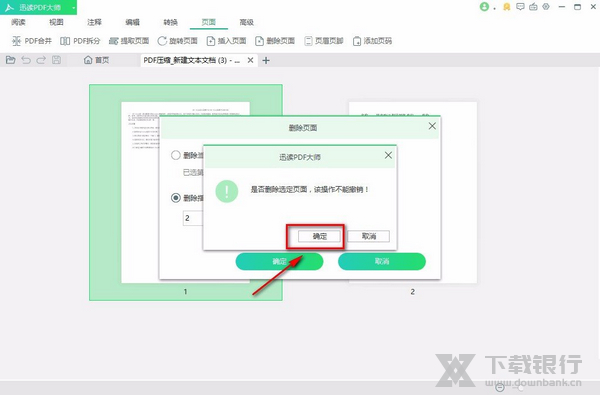Click the 删除页面 delete page toolbar tool
The height and width of the screenshot is (395, 600).
coord(275,41)
